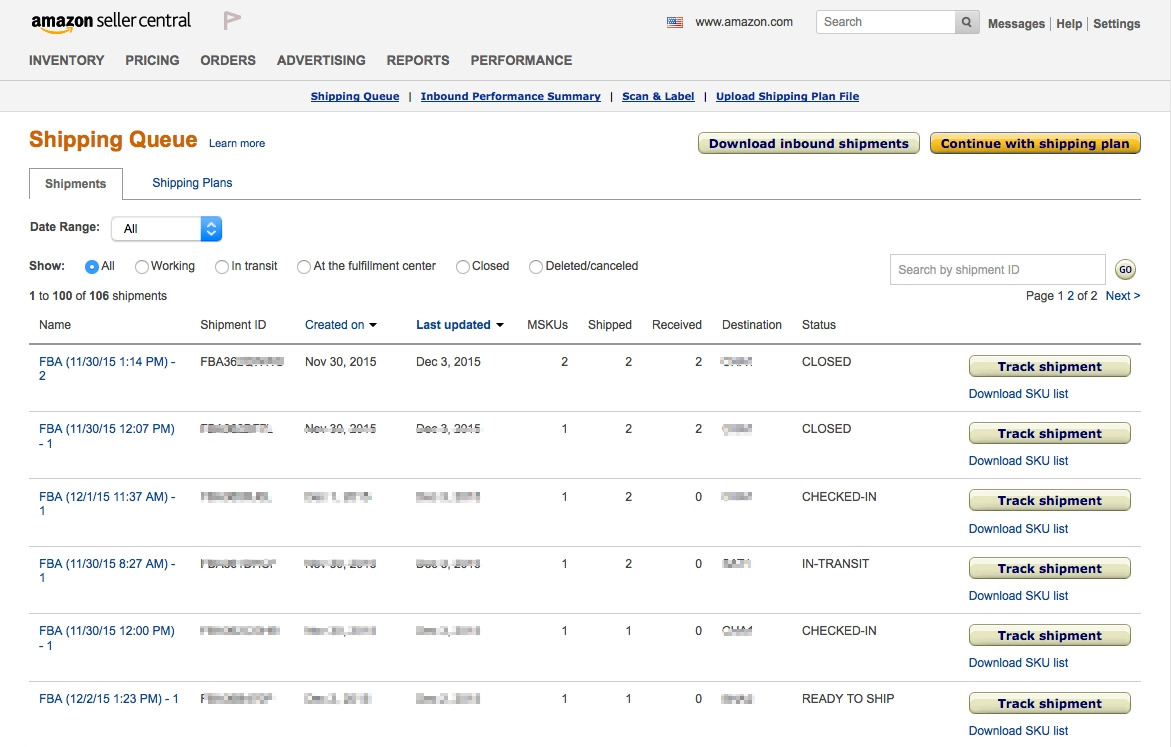Select the Closed radio filter

(463, 267)
